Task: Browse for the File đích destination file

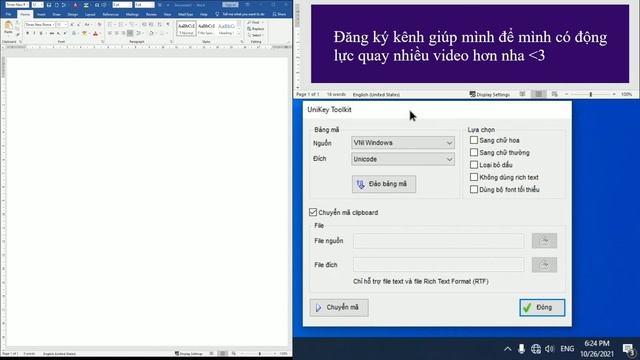Action: coord(544,265)
